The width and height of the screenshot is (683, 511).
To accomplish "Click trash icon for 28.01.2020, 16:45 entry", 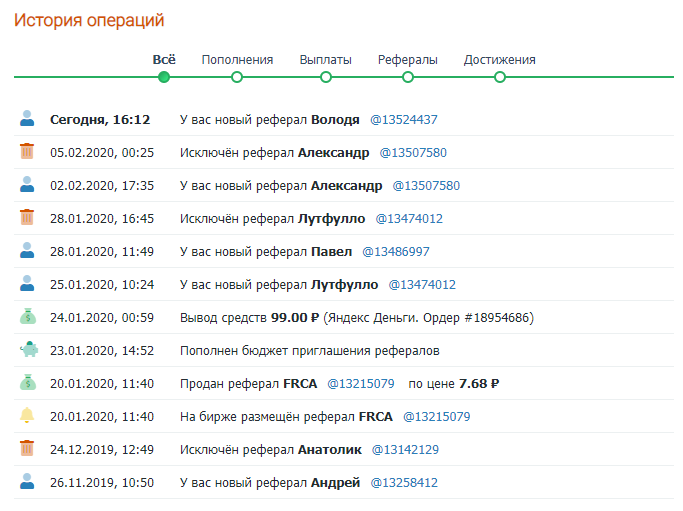I will click(27, 217).
